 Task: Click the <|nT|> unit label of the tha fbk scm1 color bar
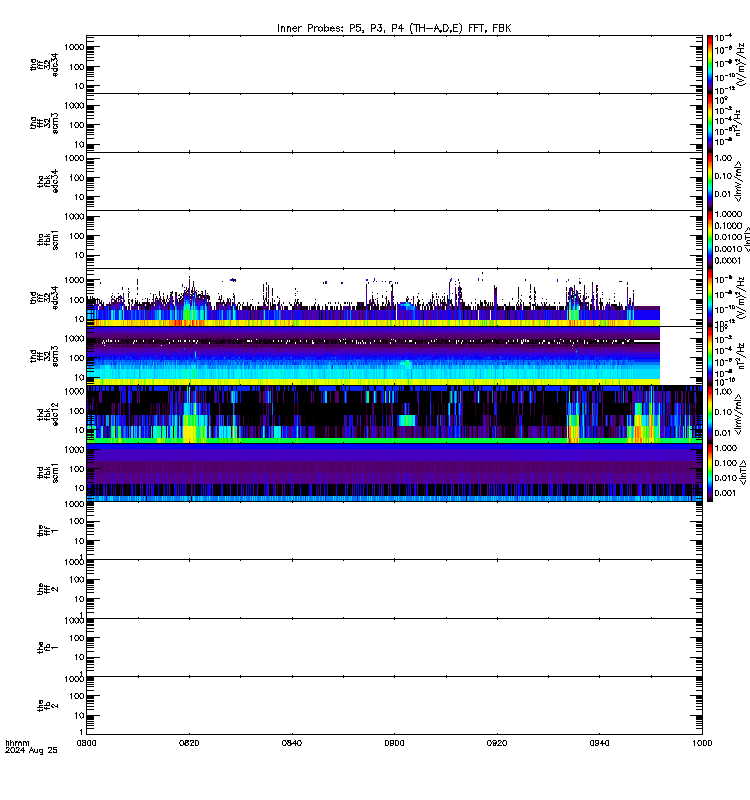pyautogui.click(x=747, y=239)
